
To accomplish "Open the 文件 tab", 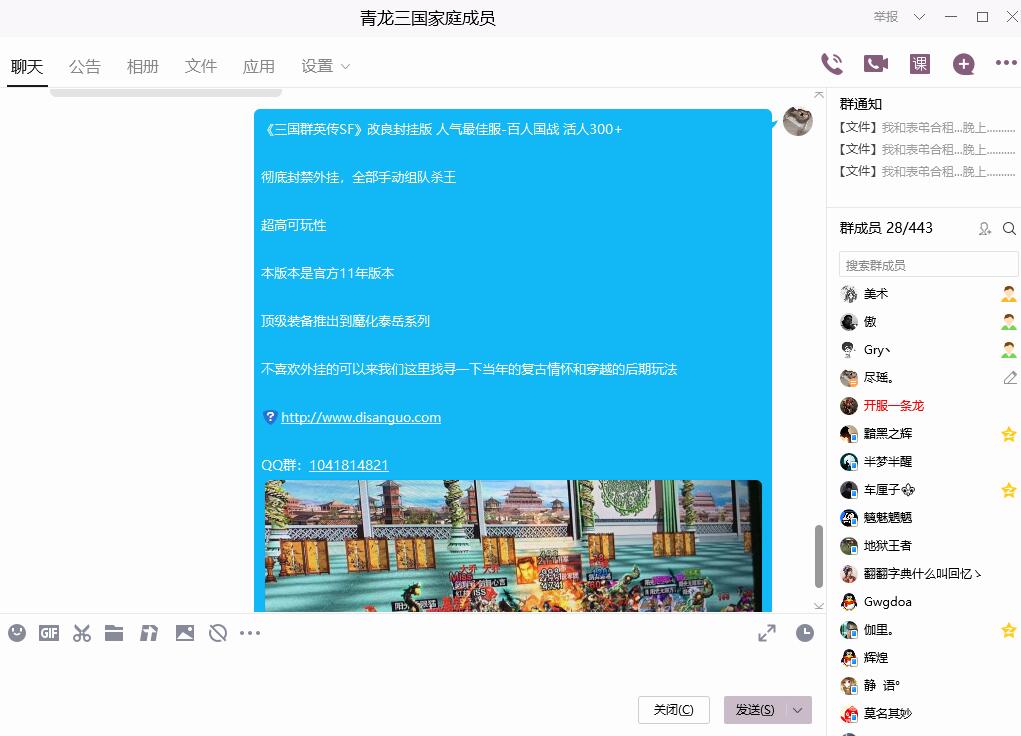I will pos(201,66).
